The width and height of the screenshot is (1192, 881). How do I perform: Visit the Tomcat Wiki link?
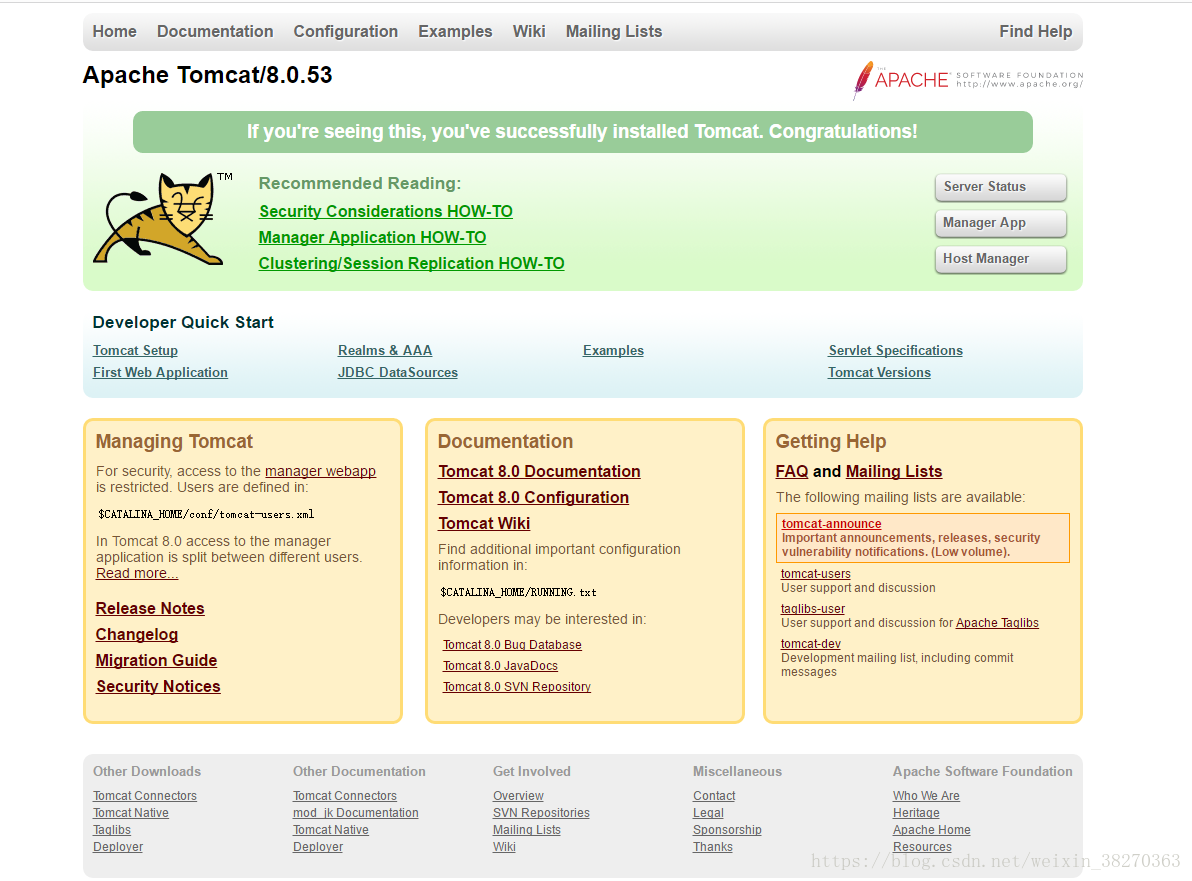tap(484, 523)
